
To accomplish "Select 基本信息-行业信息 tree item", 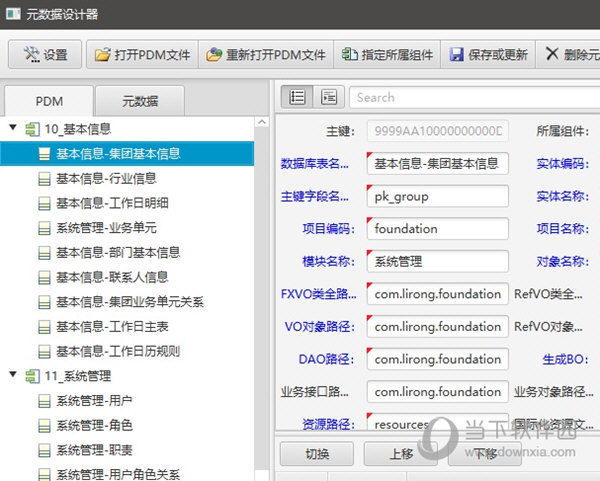I will tap(106, 178).
